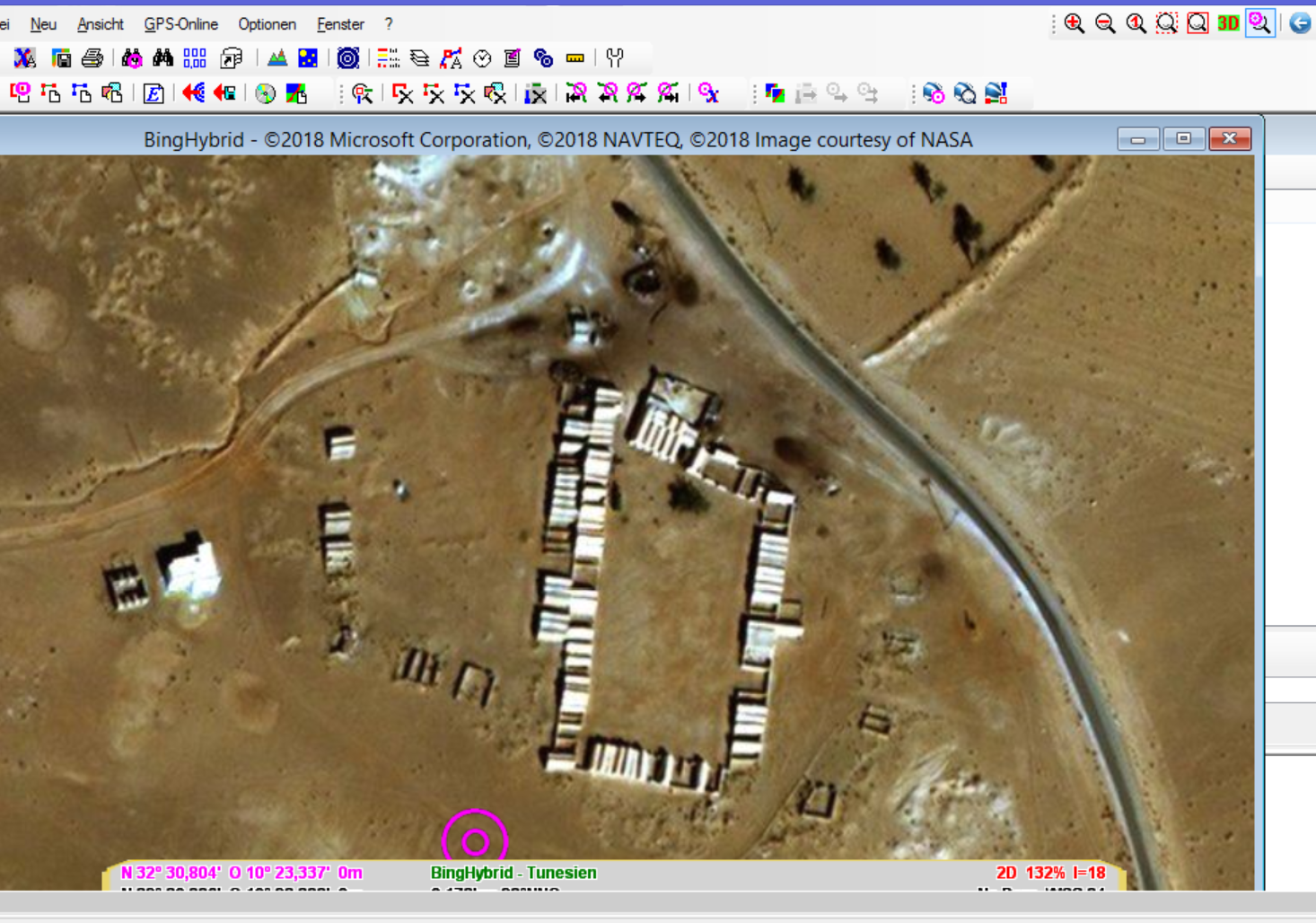Screen dimensions: 1316x923
Task: Open the wrench settings icon
Action: click(x=615, y=58)
